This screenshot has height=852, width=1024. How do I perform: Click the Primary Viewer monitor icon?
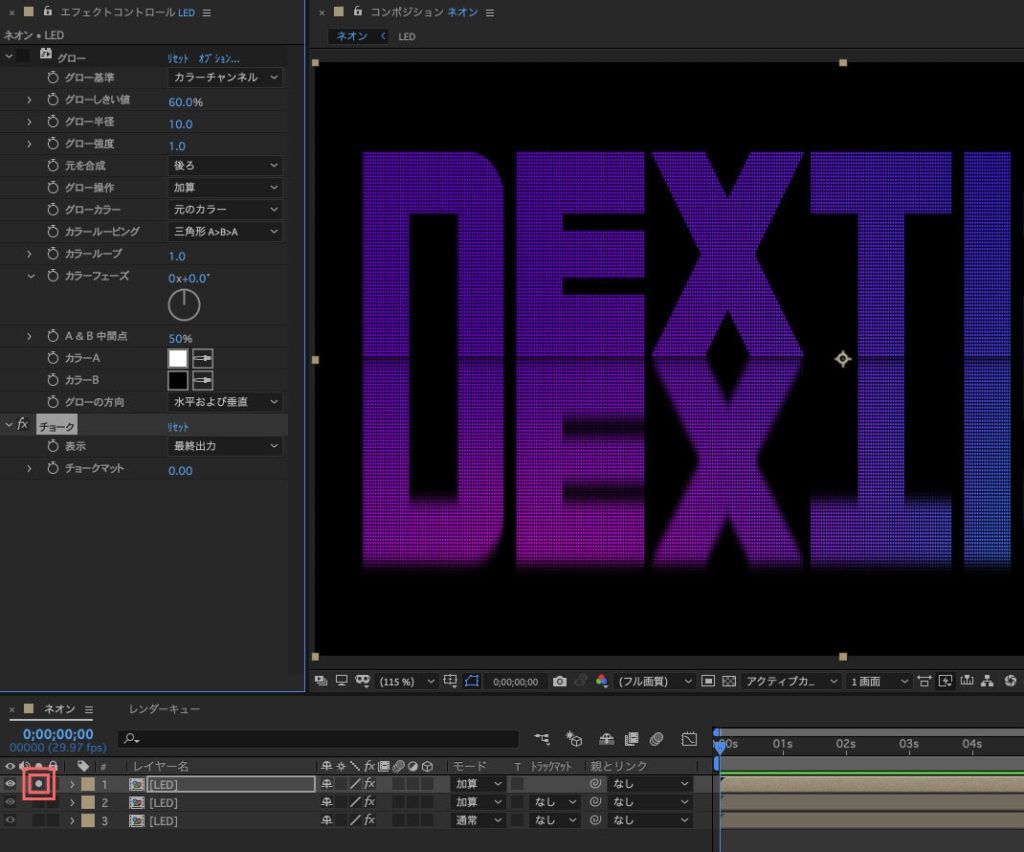point(342,681)
